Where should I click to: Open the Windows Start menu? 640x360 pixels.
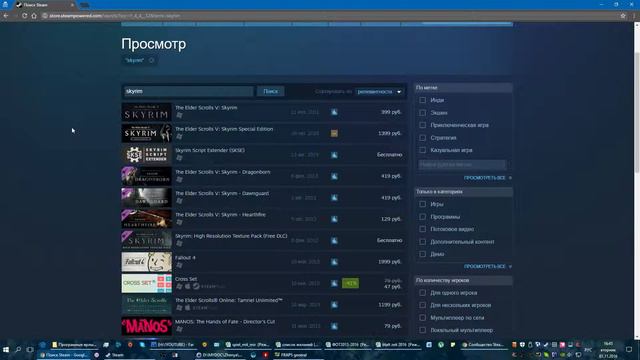(6, 350)
